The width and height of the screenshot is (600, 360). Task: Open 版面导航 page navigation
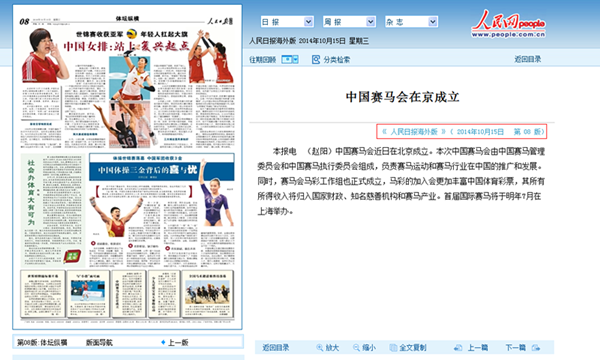99,342
